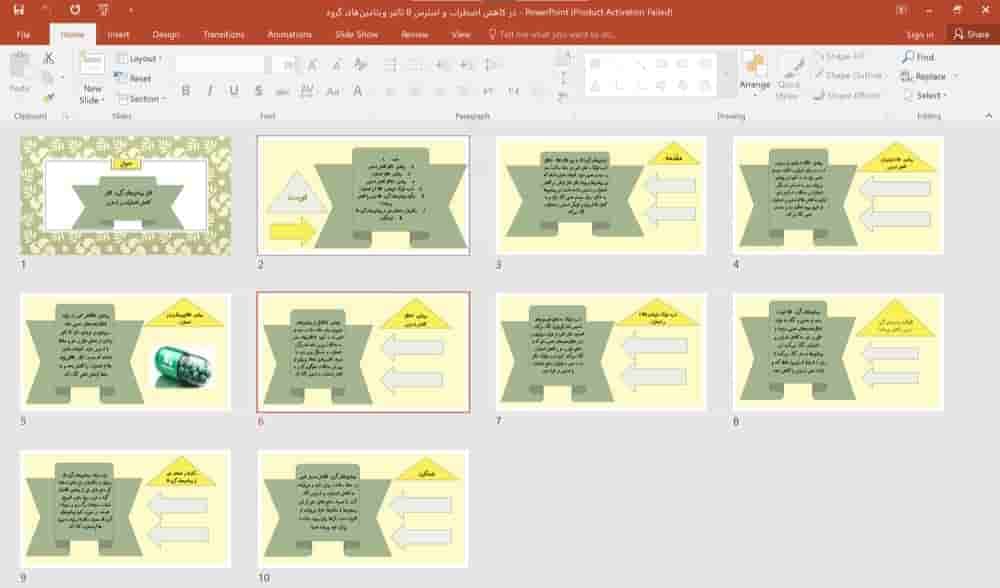Collapse the ribbon with the chevron

click(989, 116)
